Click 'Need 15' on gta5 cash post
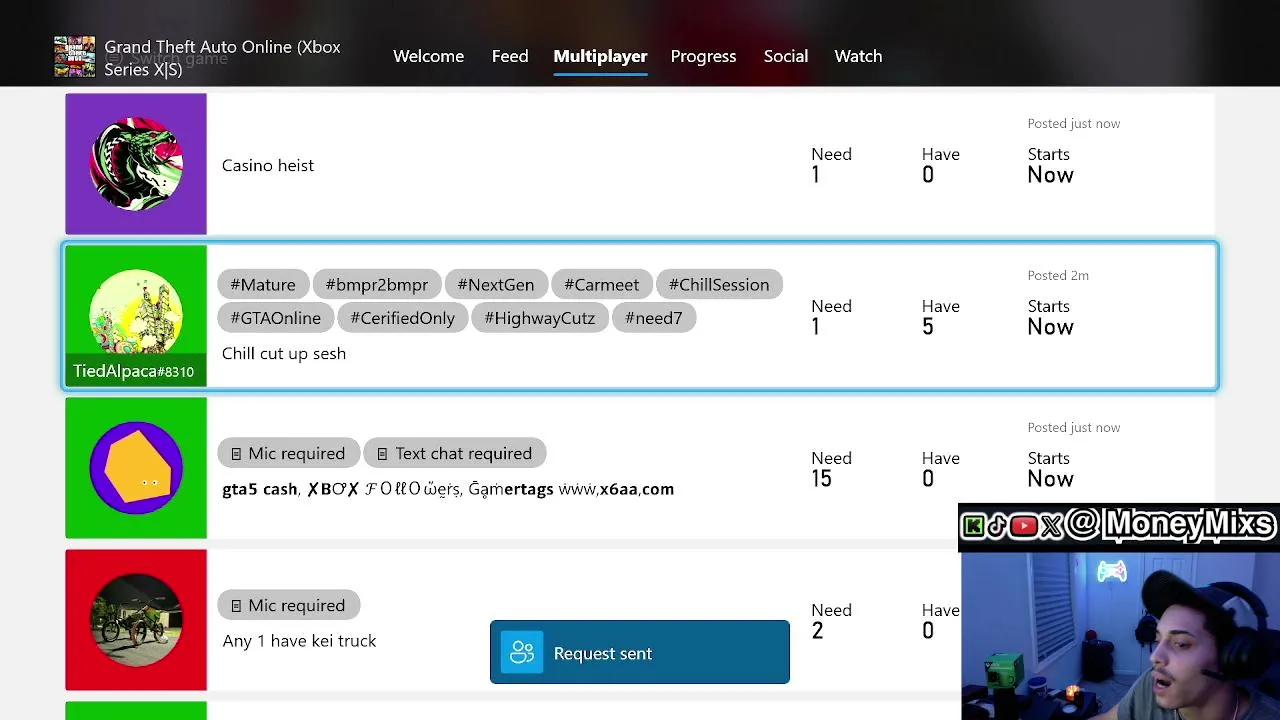The image size is (1280, 720). pos(831,468)
